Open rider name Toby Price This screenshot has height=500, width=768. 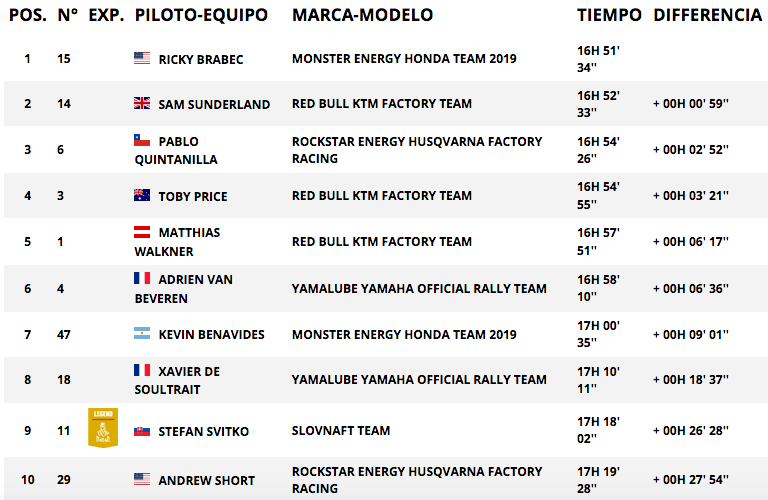[x=193, y=196]
